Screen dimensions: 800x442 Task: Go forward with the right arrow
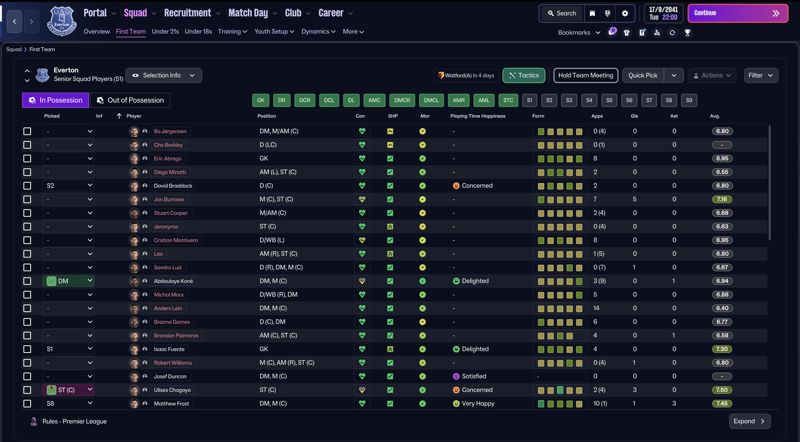[31, 21]
